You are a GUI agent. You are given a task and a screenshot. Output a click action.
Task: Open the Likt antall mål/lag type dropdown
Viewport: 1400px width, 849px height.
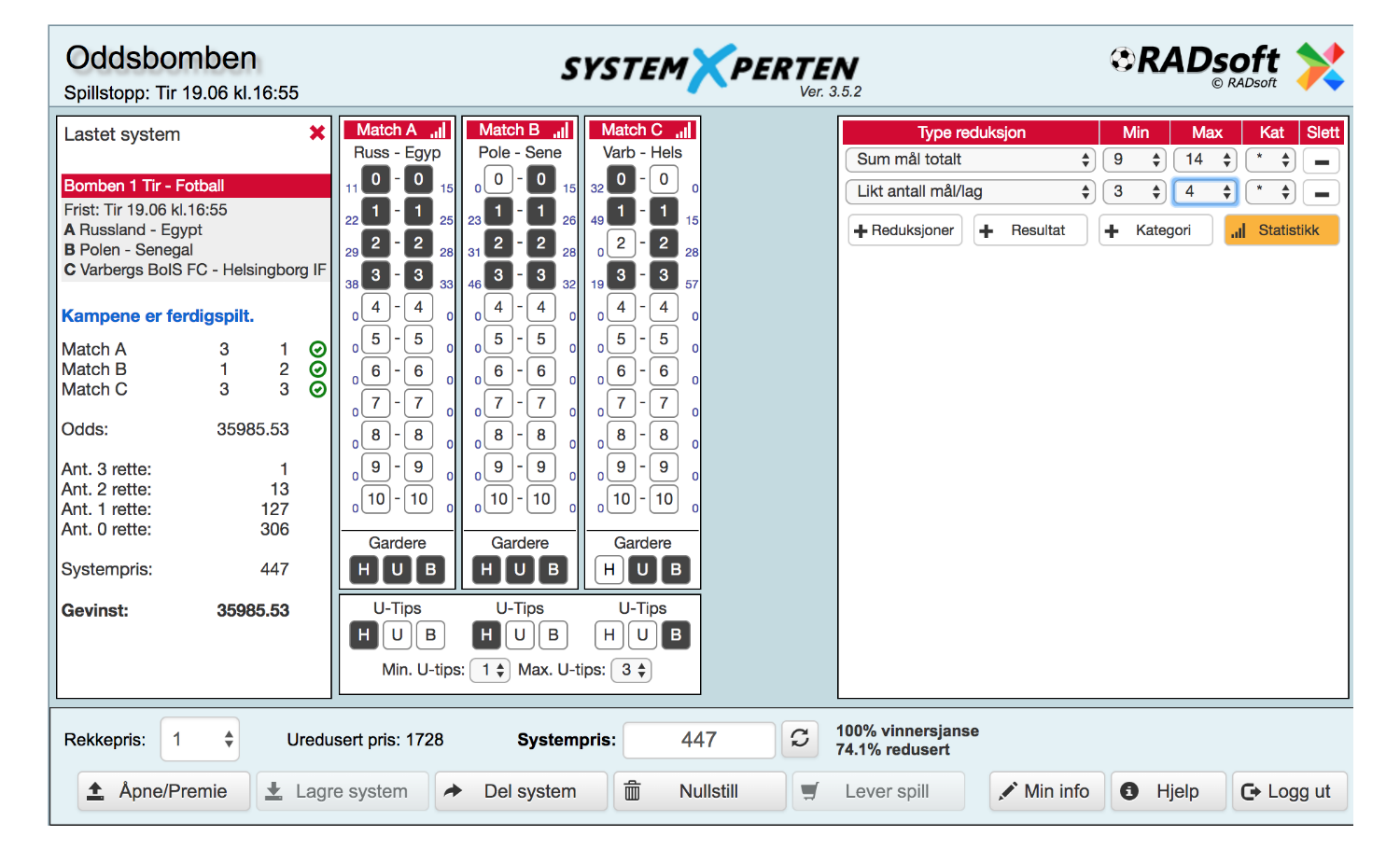[970, 191]
